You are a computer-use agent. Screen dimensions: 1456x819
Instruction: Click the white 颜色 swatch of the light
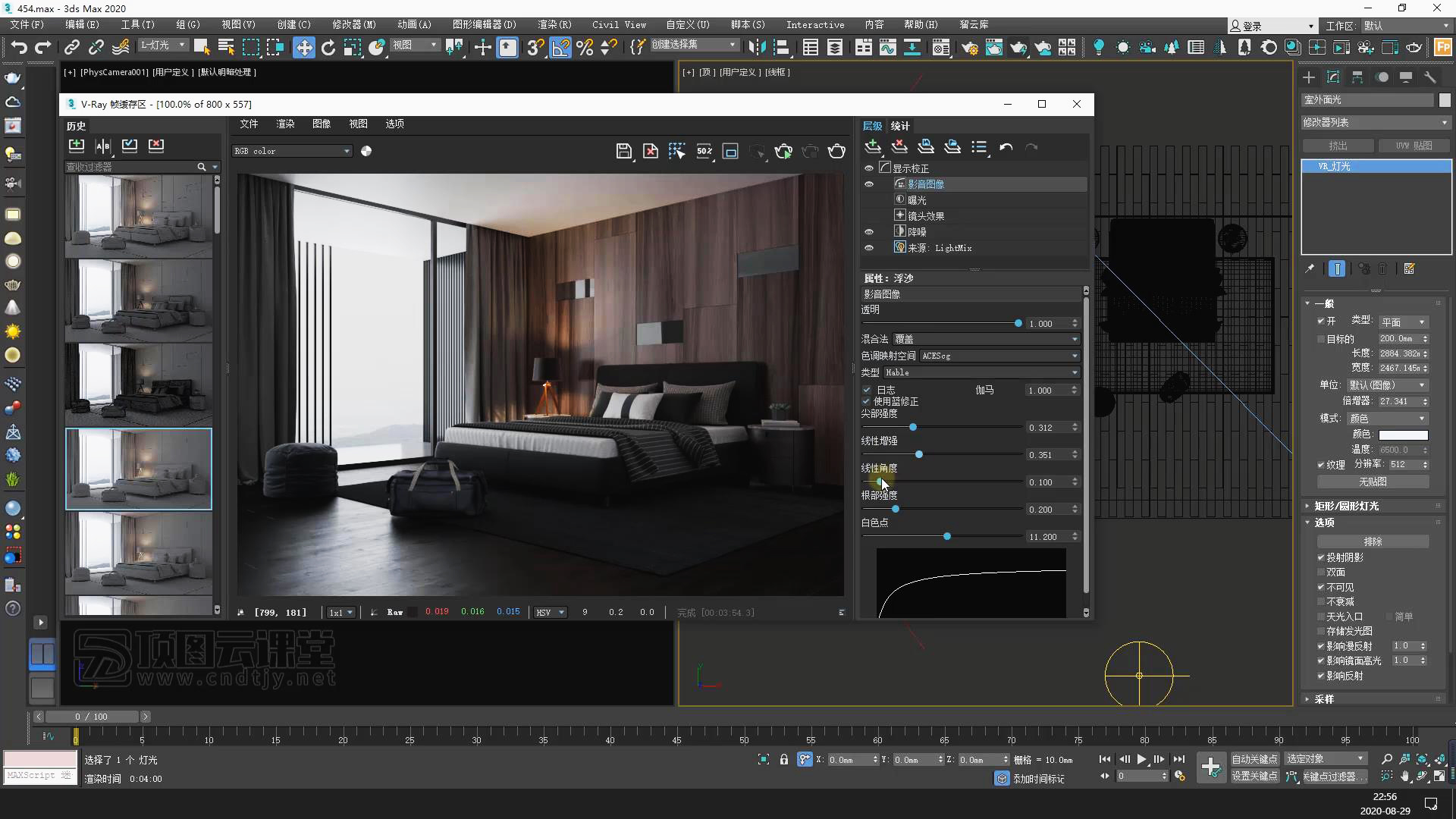pos(1403,435)
